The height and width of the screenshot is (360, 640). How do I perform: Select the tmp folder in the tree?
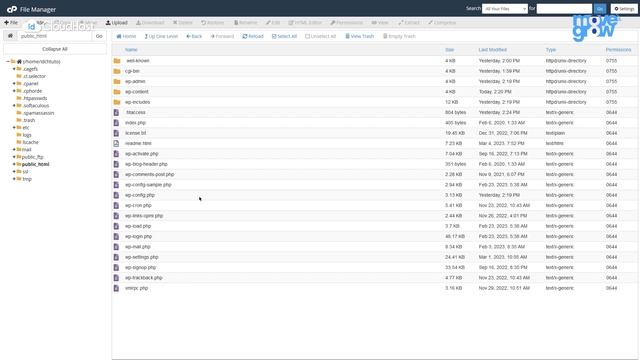(x=27, y=179)
